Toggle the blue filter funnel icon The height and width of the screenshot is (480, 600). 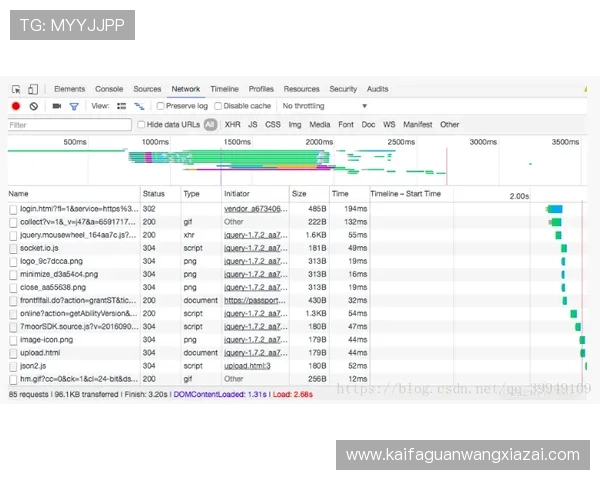click(x=73, y=106)
